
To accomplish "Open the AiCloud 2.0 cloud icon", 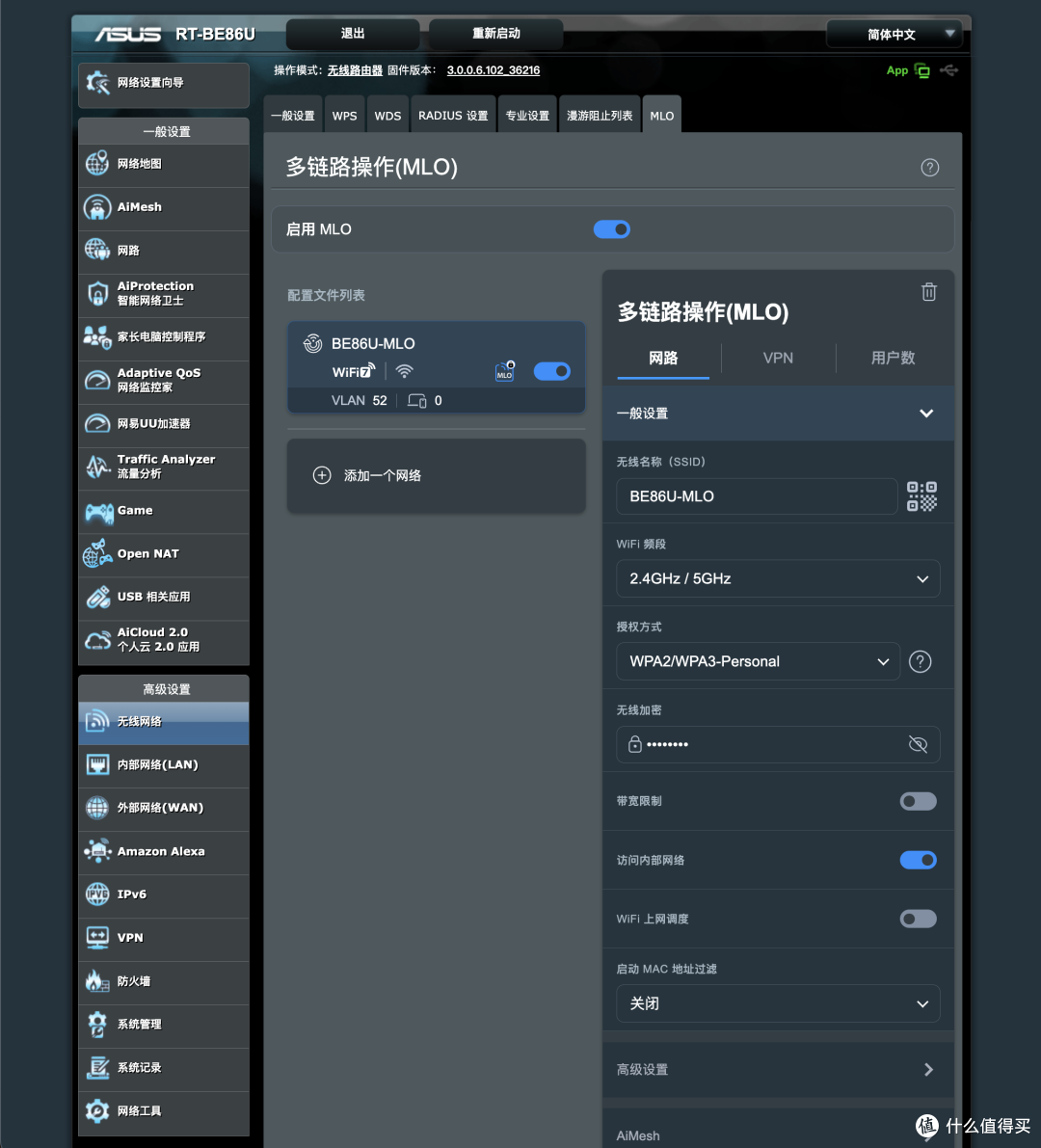I will tap(97, 641).
